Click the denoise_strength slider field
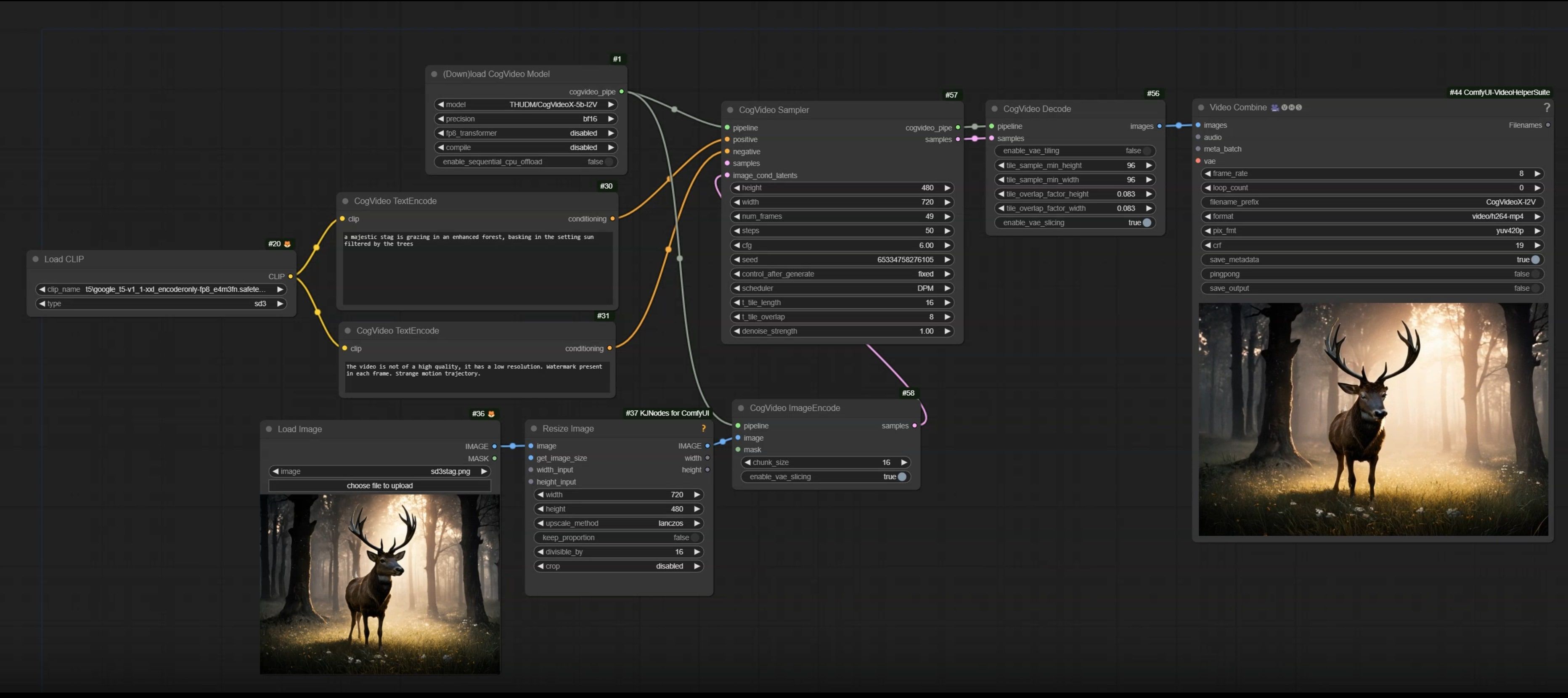This screenshot has height=698, width=1568. pos(842,332)
